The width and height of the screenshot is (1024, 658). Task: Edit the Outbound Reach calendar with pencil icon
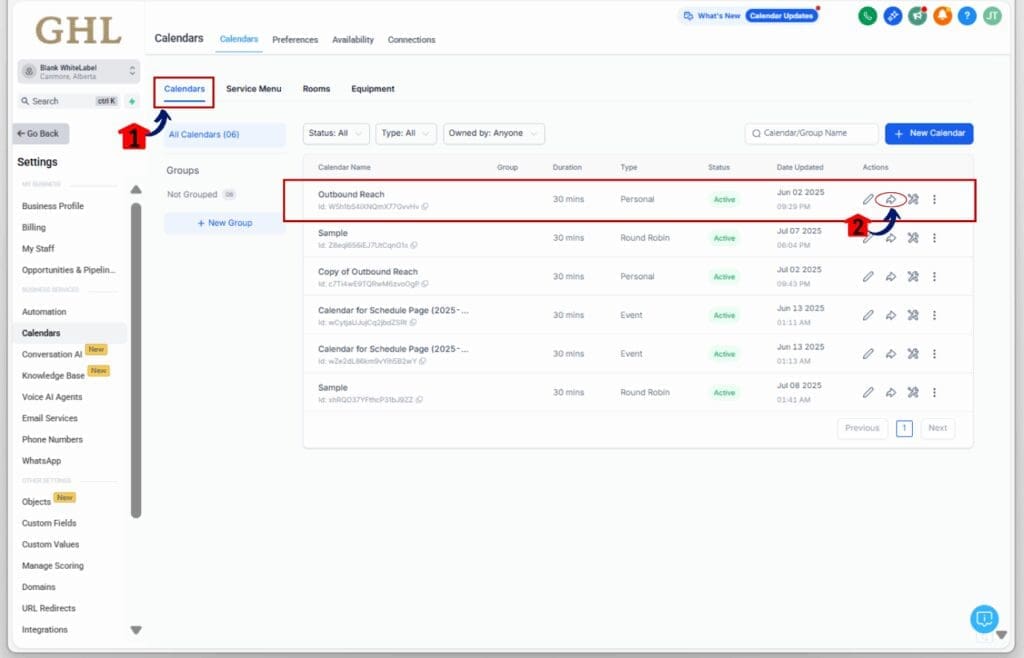[868, 199]
